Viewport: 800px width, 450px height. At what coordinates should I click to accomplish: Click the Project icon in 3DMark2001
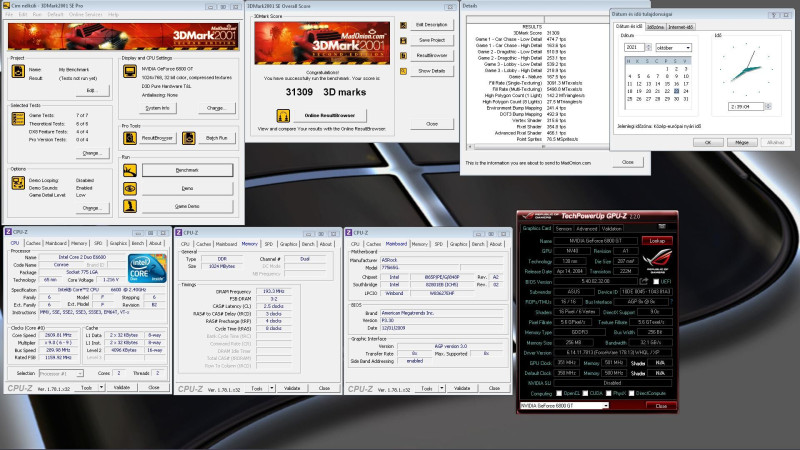pos(18,71)
